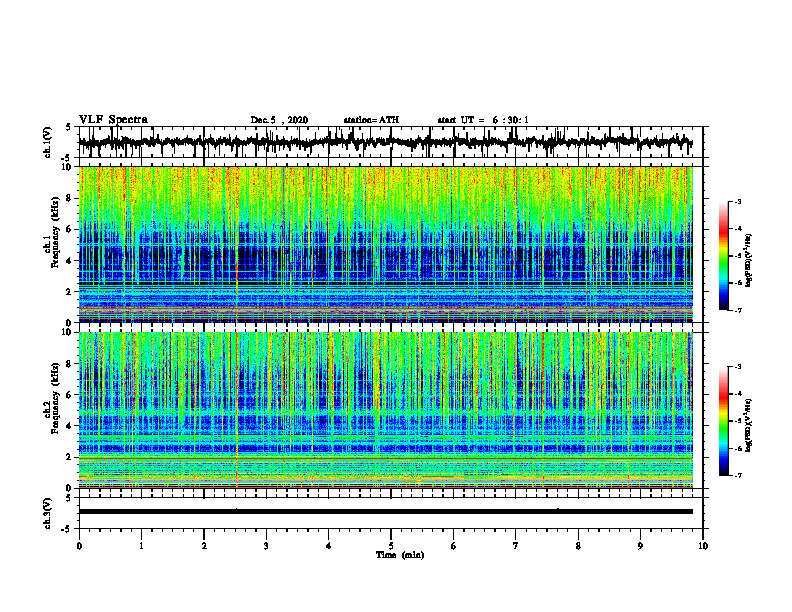This screenshot has height=612, width=792.
Task: Click the ch.2 'Frequency (kHz)' axis label
Action: 55,398
